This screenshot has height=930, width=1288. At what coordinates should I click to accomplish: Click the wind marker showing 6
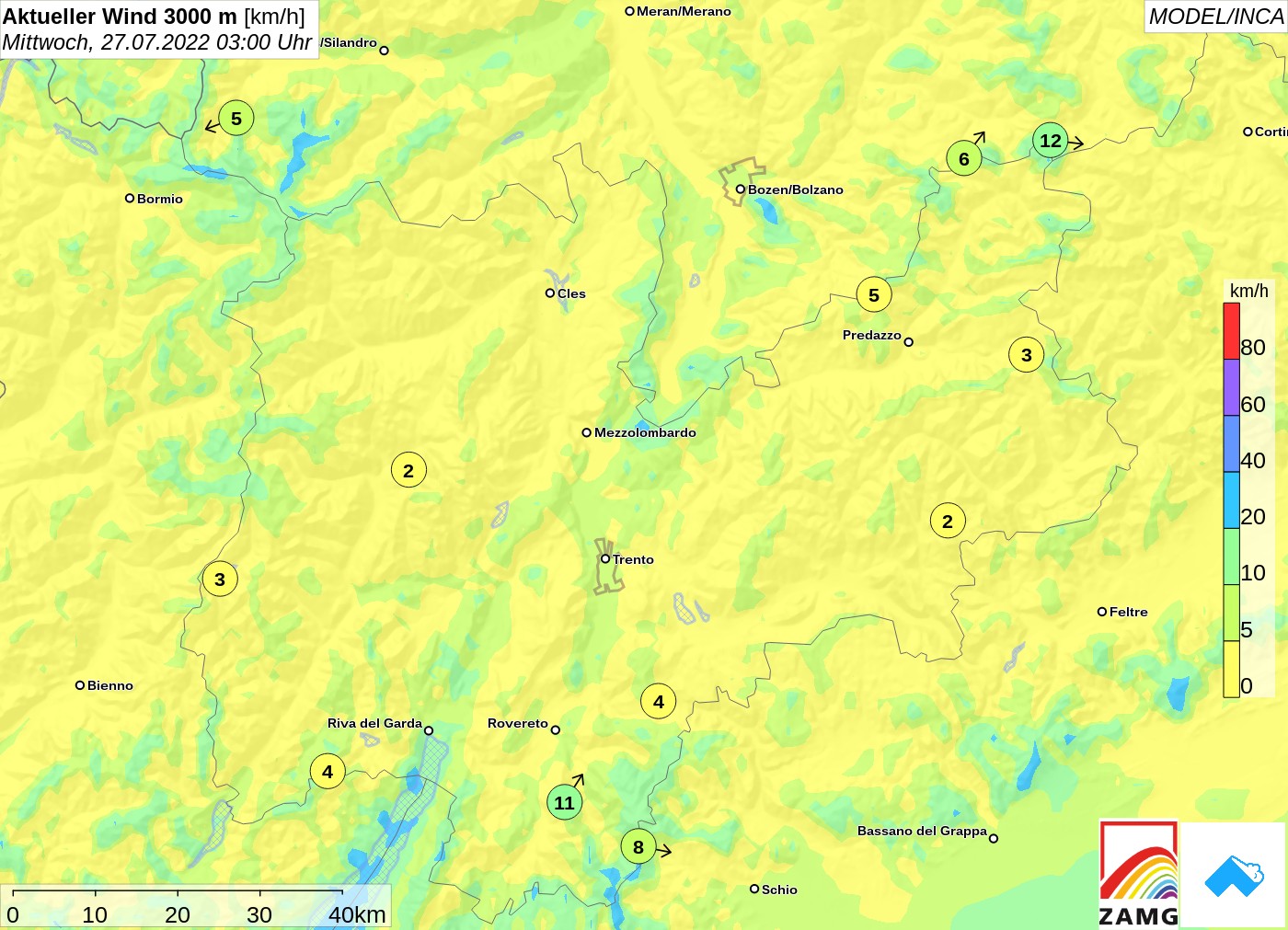(x=964, y=158)
